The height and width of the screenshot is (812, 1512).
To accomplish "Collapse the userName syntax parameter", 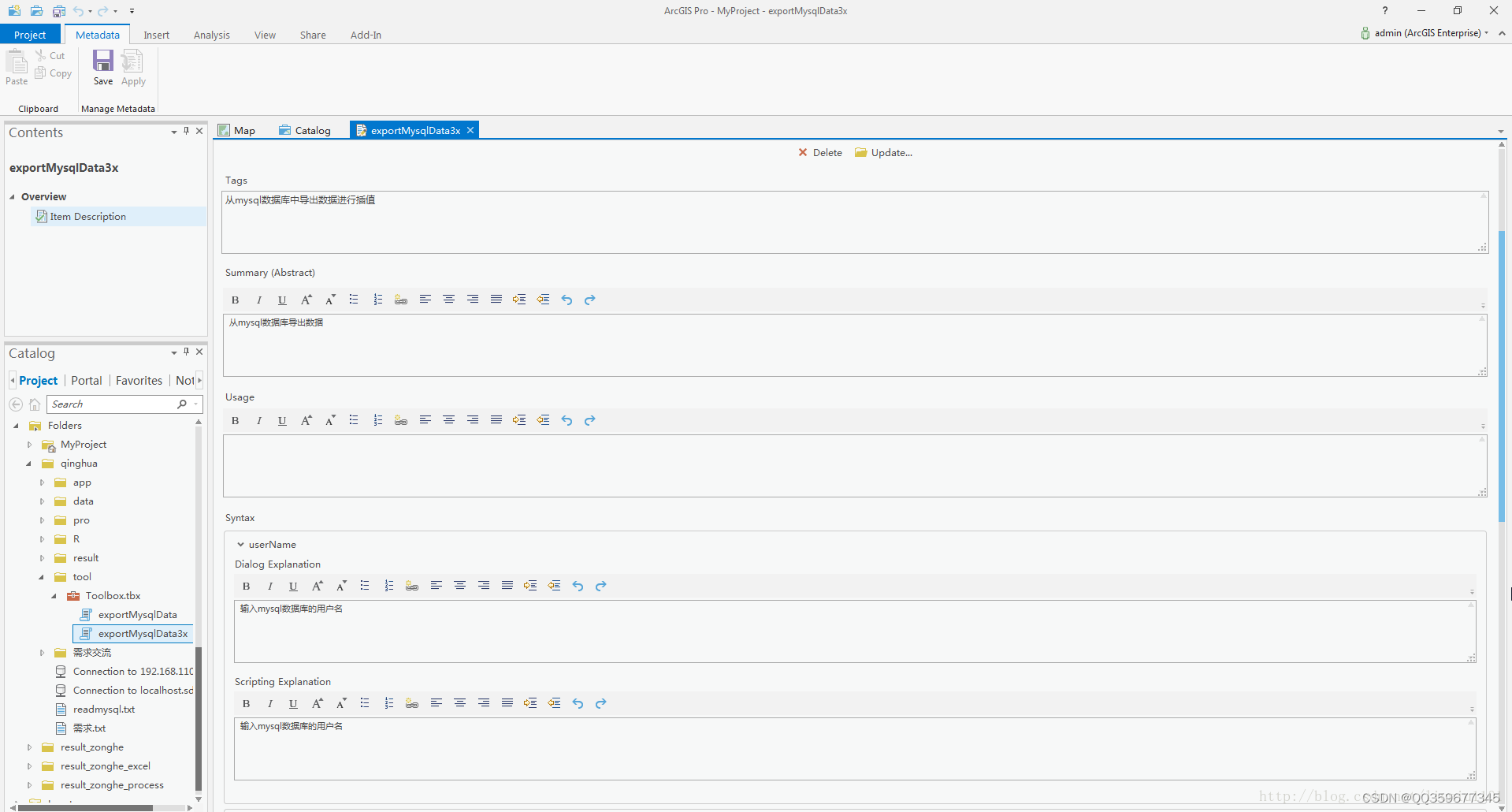I will 240,545.
